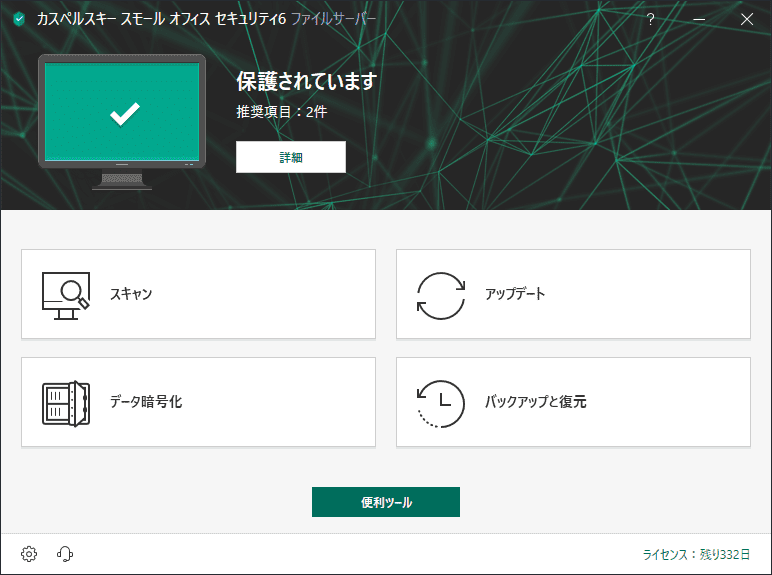The height and width of the screenshot is (575, 772).
Task: Click the バックアップと復元 label text
Action: click(536, 402)
